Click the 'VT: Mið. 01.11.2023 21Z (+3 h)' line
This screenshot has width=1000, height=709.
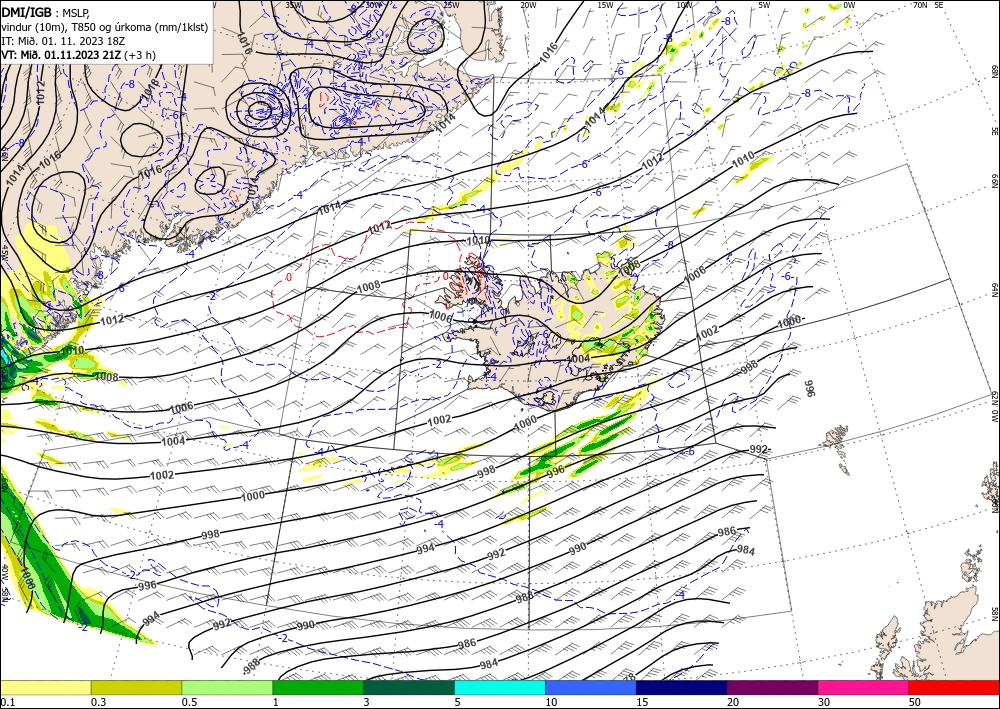click(78, 55)
